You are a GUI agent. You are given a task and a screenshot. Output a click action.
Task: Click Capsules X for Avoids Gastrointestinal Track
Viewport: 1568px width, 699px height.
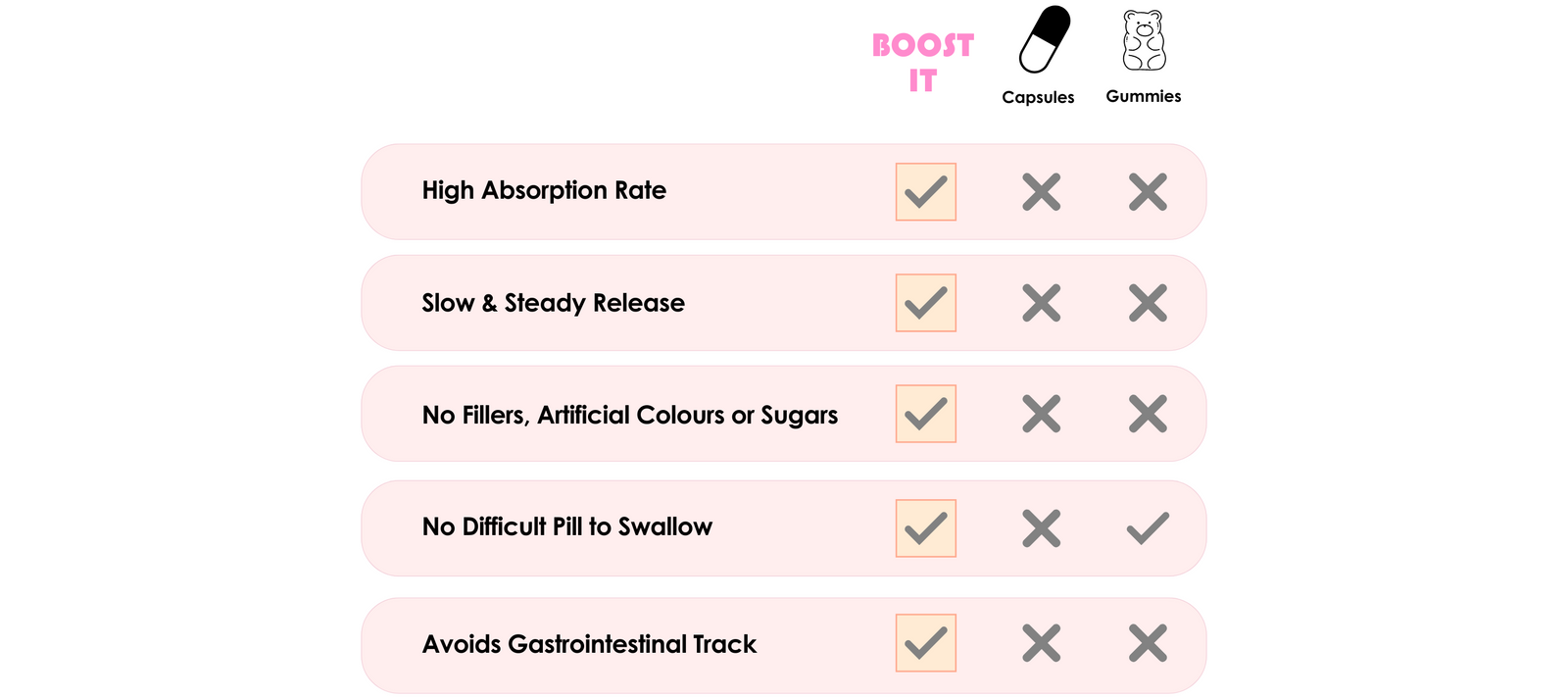(x=1041, y=643)
